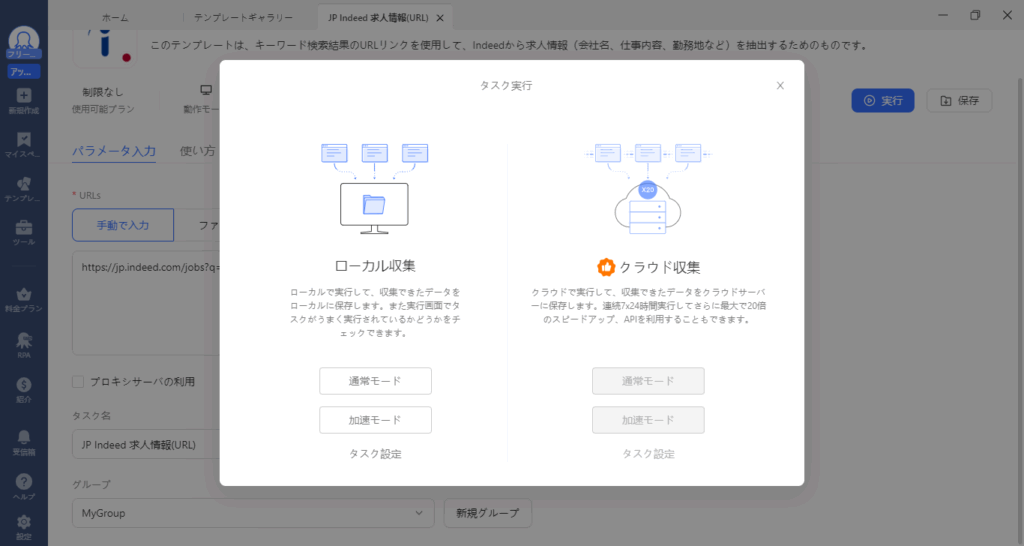
Task: Start ローカル収集 in 通常モード
Action: 376,381
